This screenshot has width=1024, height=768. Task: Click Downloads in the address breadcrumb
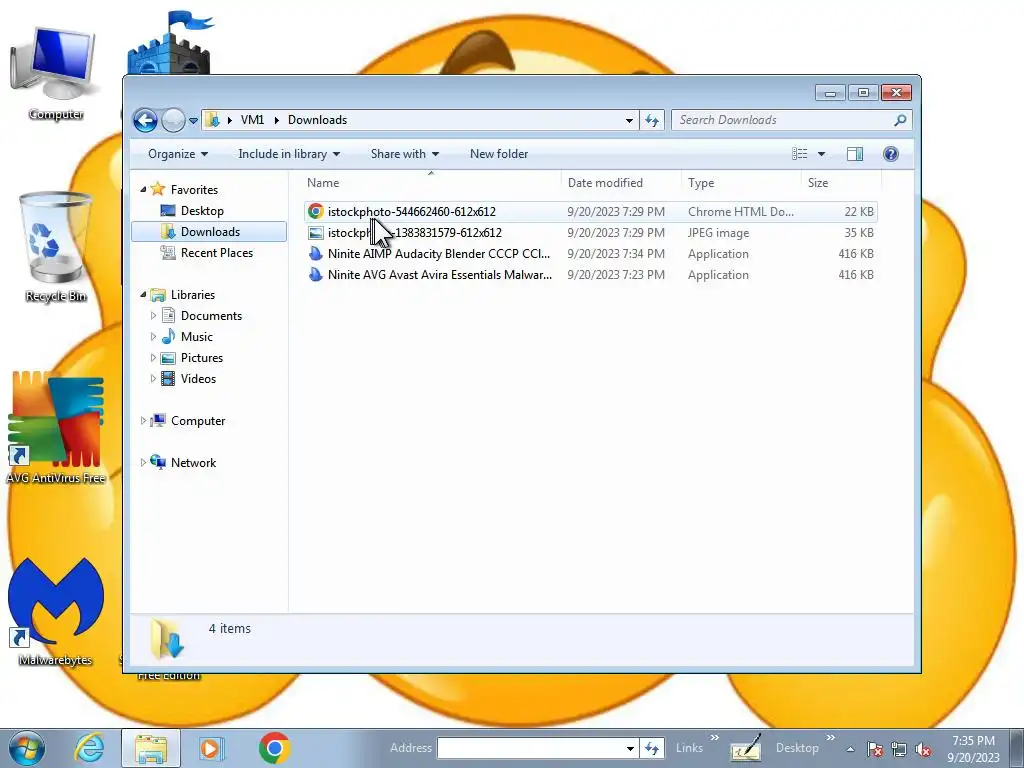coord(317,120)
